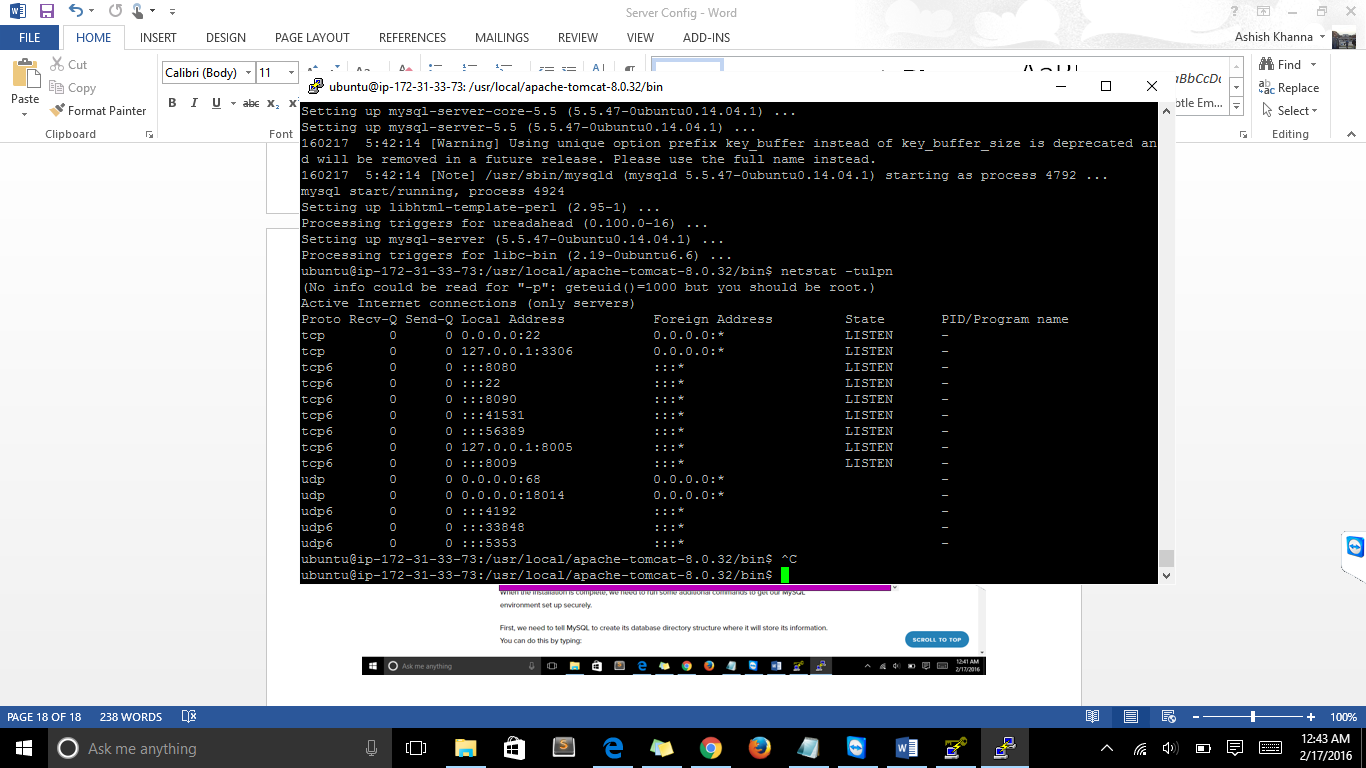Open the font size dropdown

[291, 73]
